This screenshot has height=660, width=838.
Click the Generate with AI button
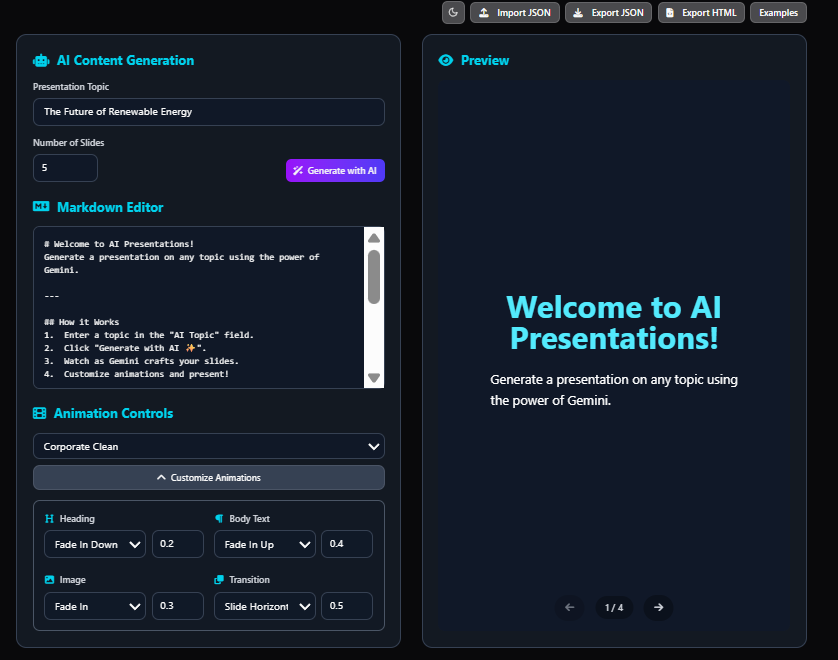pyautogui.click(x=335, y=170)
